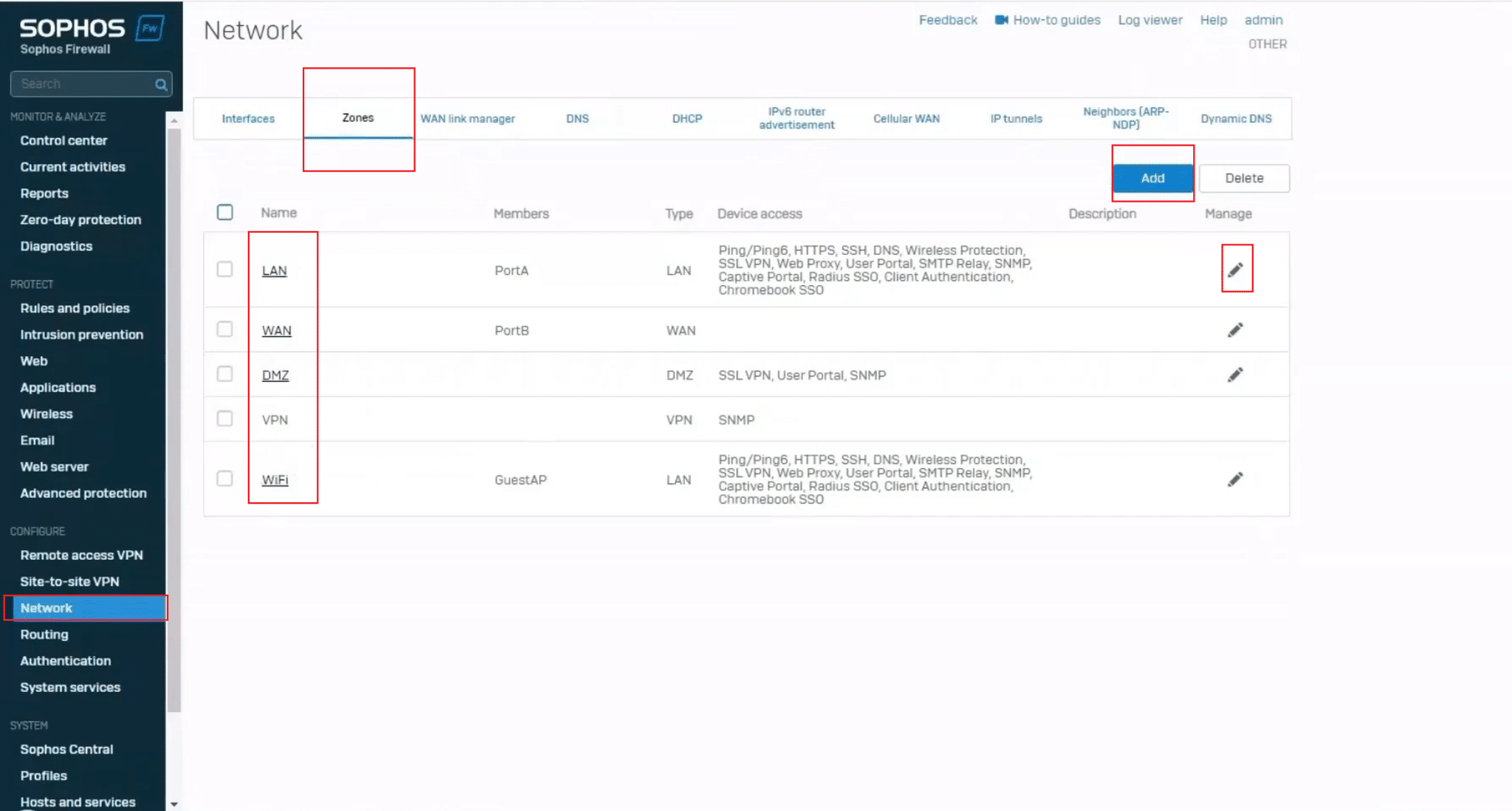Viewport: 1512px width, 811px height.
Task: Click into the sidebar Search field
Action: tap(81, 84)
